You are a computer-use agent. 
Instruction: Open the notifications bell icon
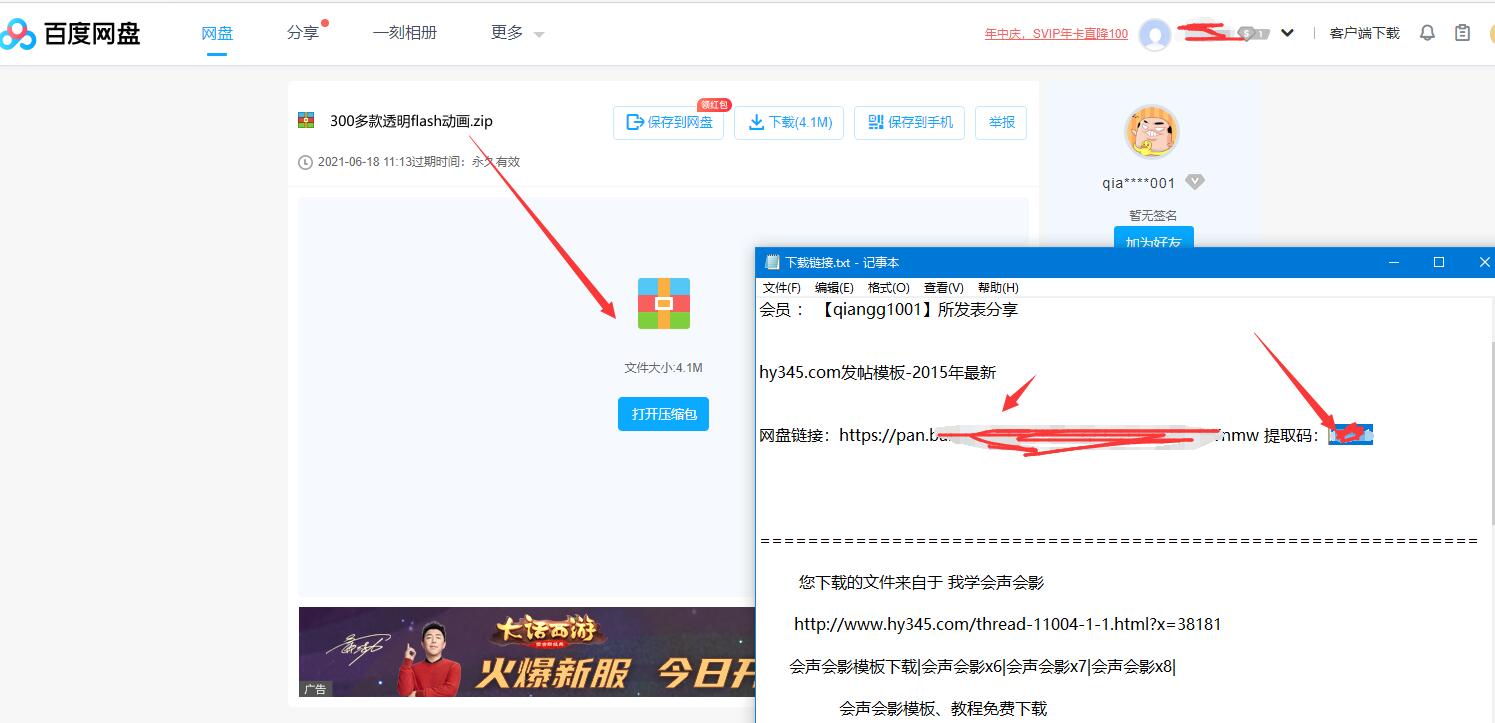tap(1427, 33)
